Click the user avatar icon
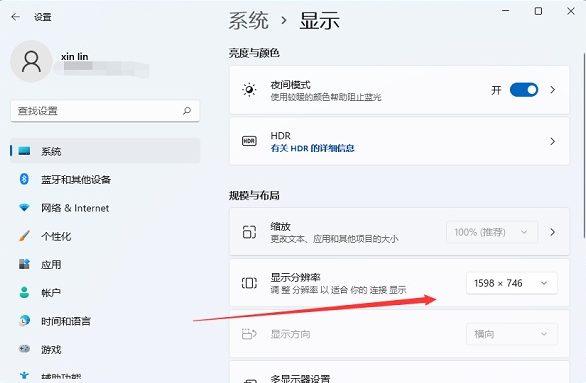 point(31,62)
